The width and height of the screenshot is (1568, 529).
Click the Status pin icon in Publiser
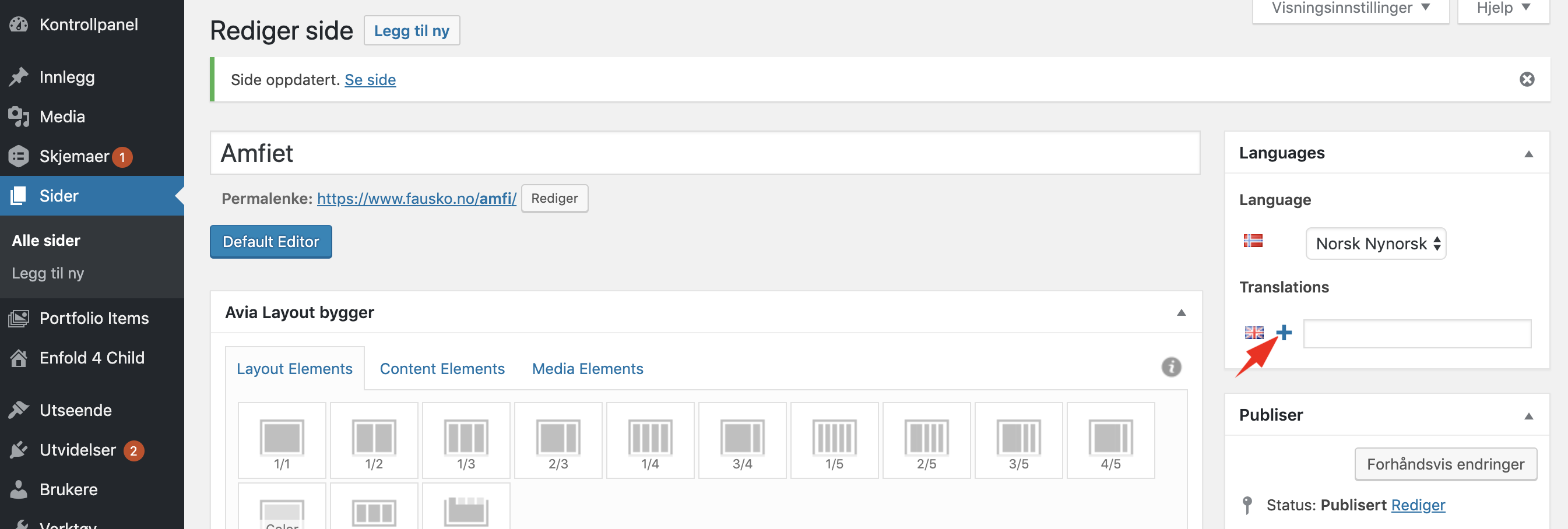(1247, 505)
